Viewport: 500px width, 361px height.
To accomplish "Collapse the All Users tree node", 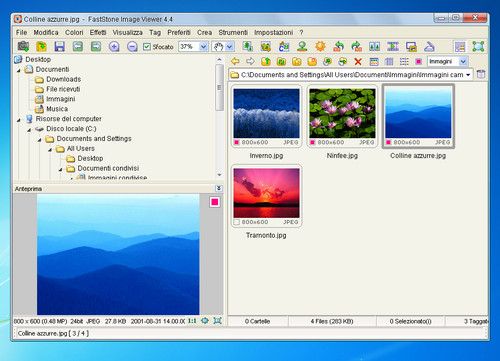I will coord(50,149).
